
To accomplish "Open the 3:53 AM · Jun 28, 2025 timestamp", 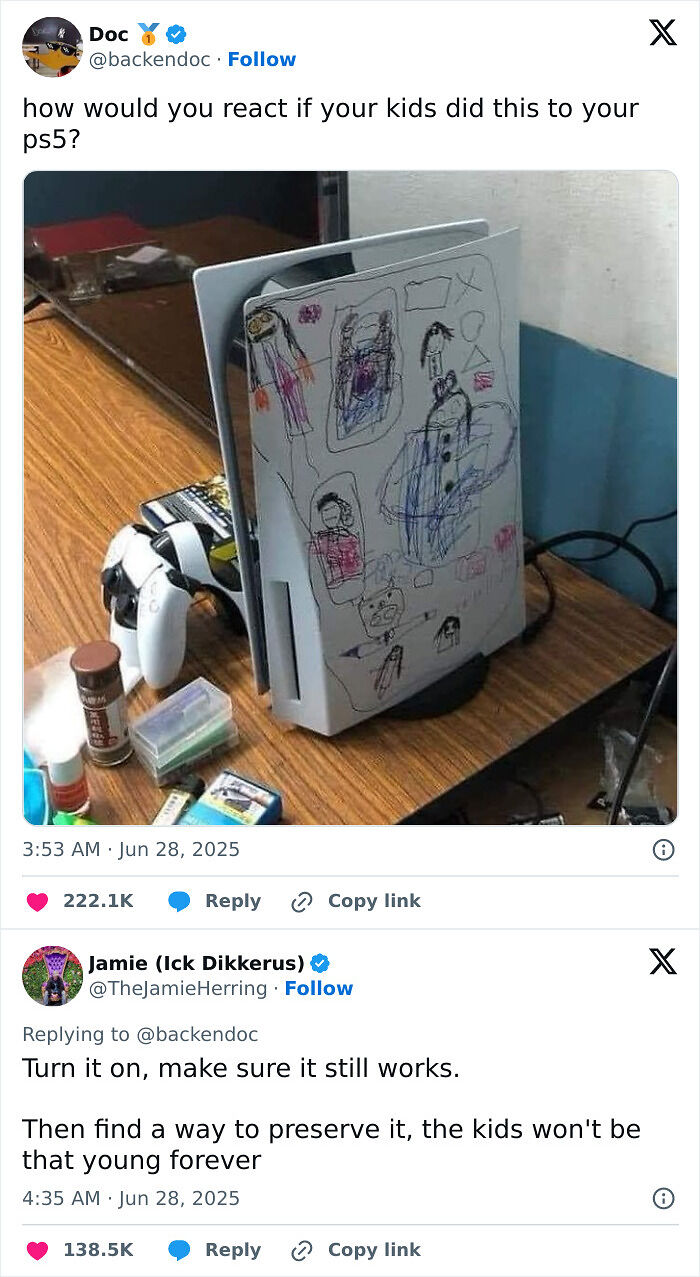I will coord(131,850).
